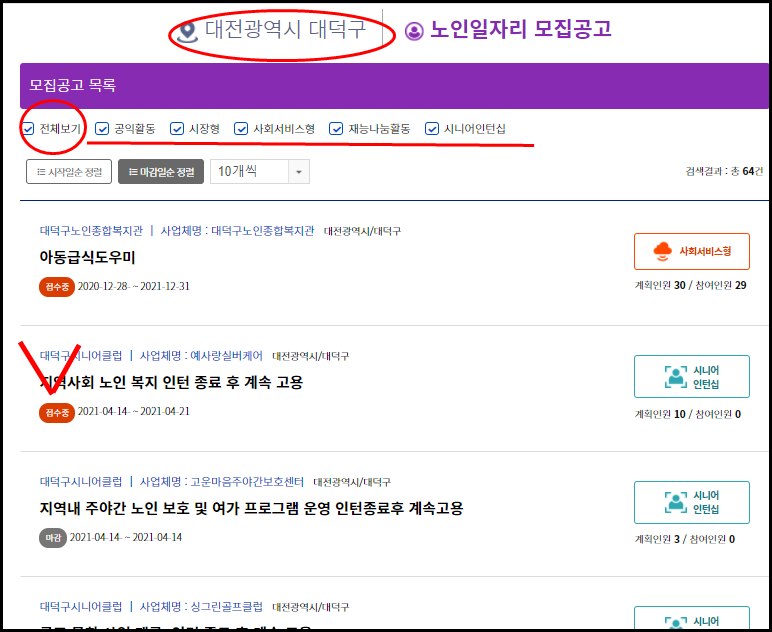This screenshot has width=772, height=632.
Task: Open 지역사회 노인 복지 인턴 종료 후 계속 고용 posting
Action: pyautogui.click(x=171, y=382)
